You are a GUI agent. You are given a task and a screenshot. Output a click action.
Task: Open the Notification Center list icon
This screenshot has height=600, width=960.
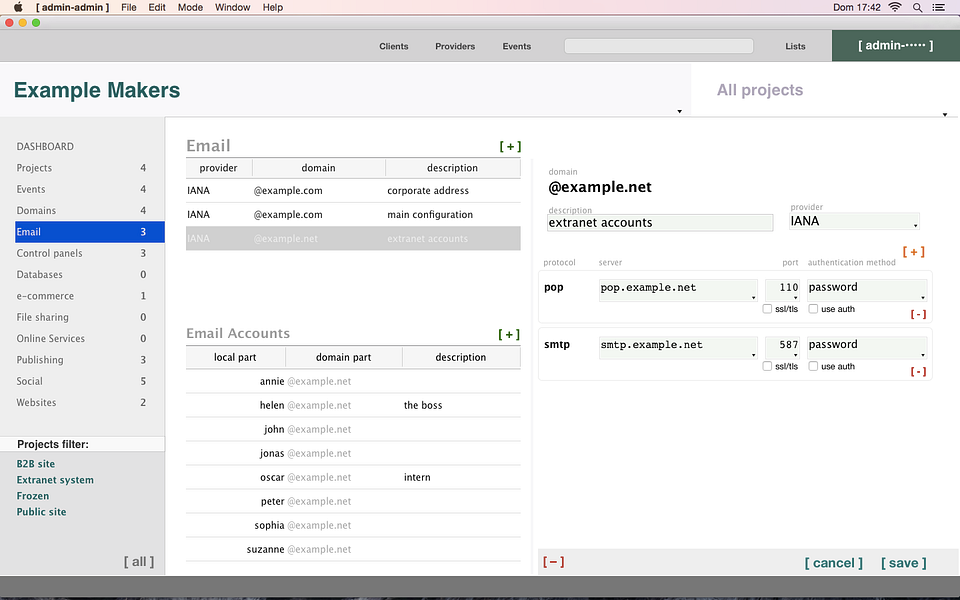[x=938, y=7]
